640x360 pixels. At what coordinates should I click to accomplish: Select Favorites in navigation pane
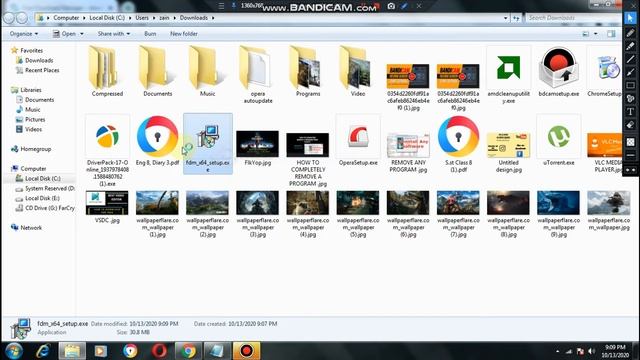click(31, 51)
